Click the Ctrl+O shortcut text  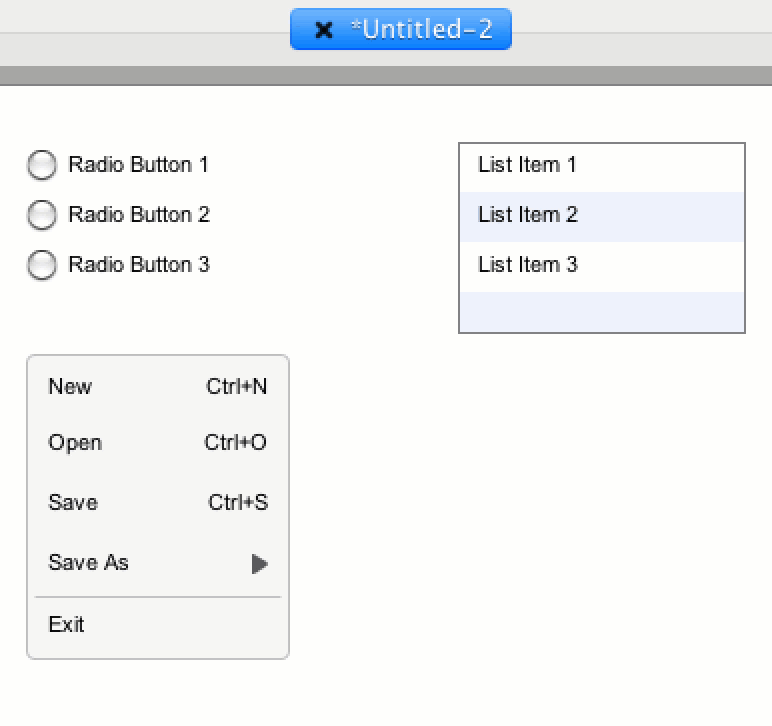click(x=236, y=443)
